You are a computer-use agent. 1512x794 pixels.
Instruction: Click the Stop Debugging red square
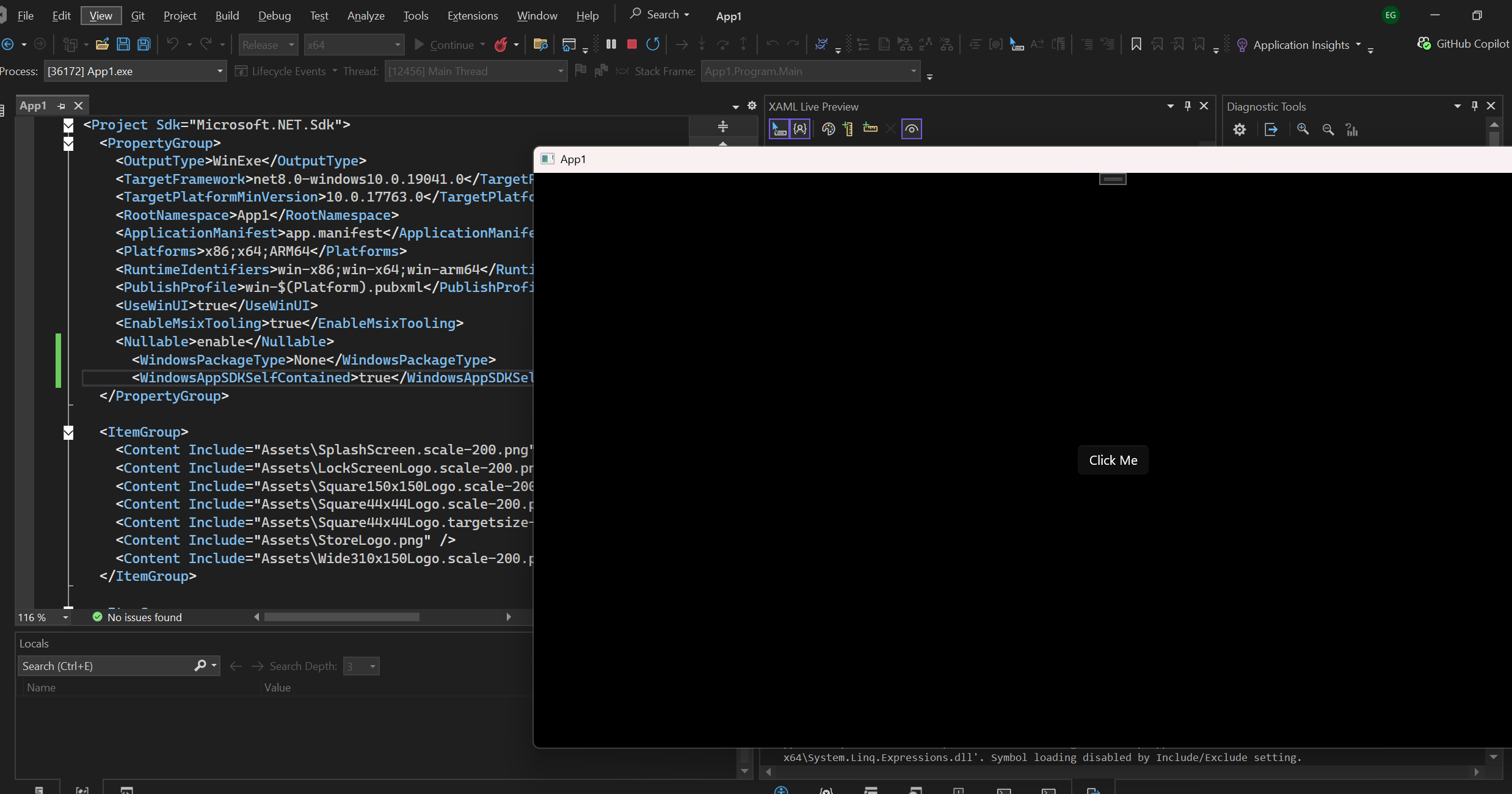coord(632,44)
